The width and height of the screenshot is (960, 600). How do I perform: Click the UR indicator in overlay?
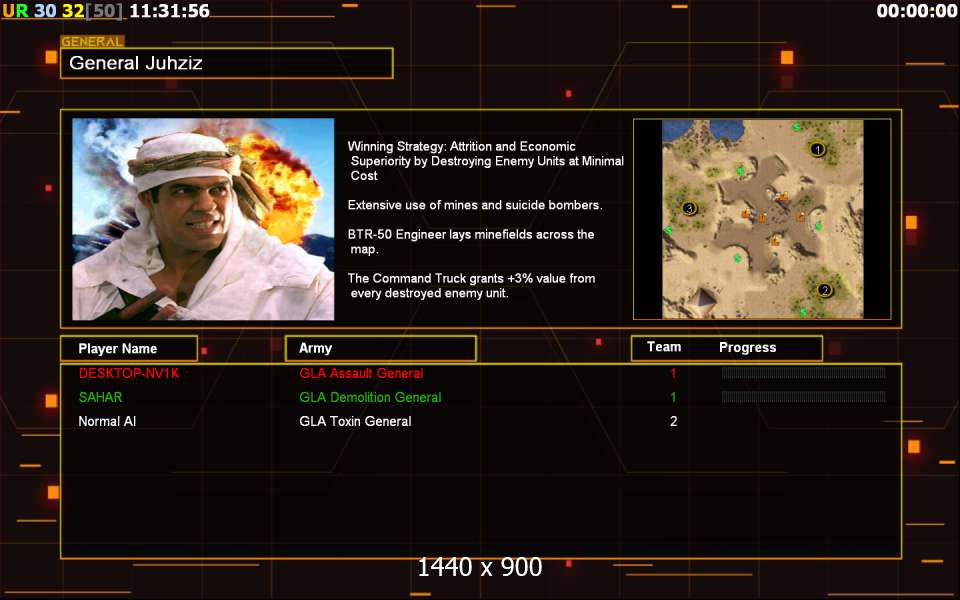click(15, 10)
